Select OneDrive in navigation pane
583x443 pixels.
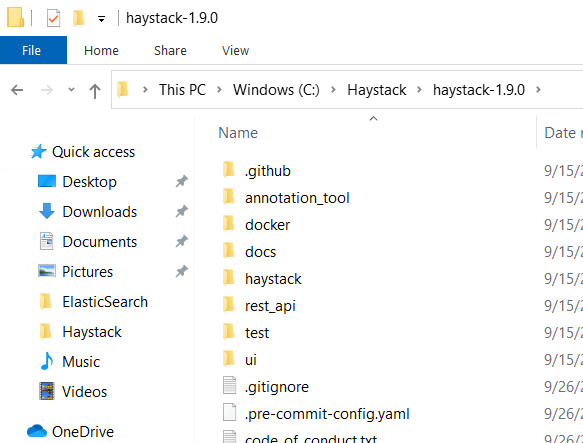point(83,432)
